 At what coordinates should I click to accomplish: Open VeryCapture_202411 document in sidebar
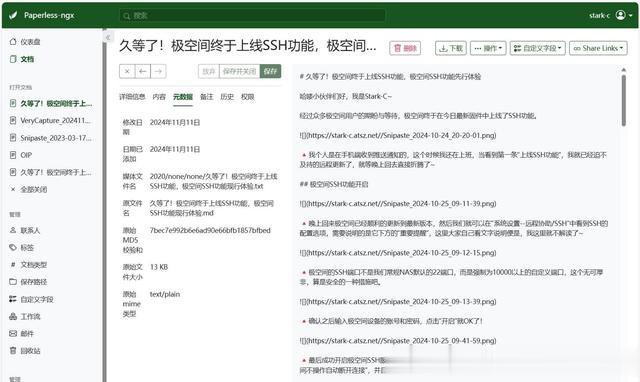tap(50, 121)
